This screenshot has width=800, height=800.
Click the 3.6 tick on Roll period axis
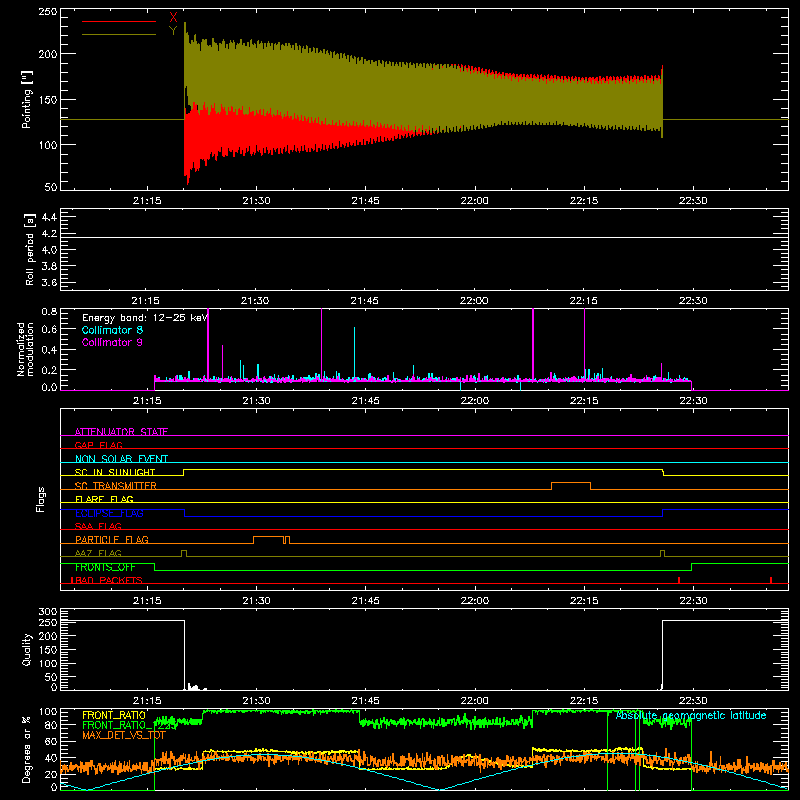coord(49,283)
